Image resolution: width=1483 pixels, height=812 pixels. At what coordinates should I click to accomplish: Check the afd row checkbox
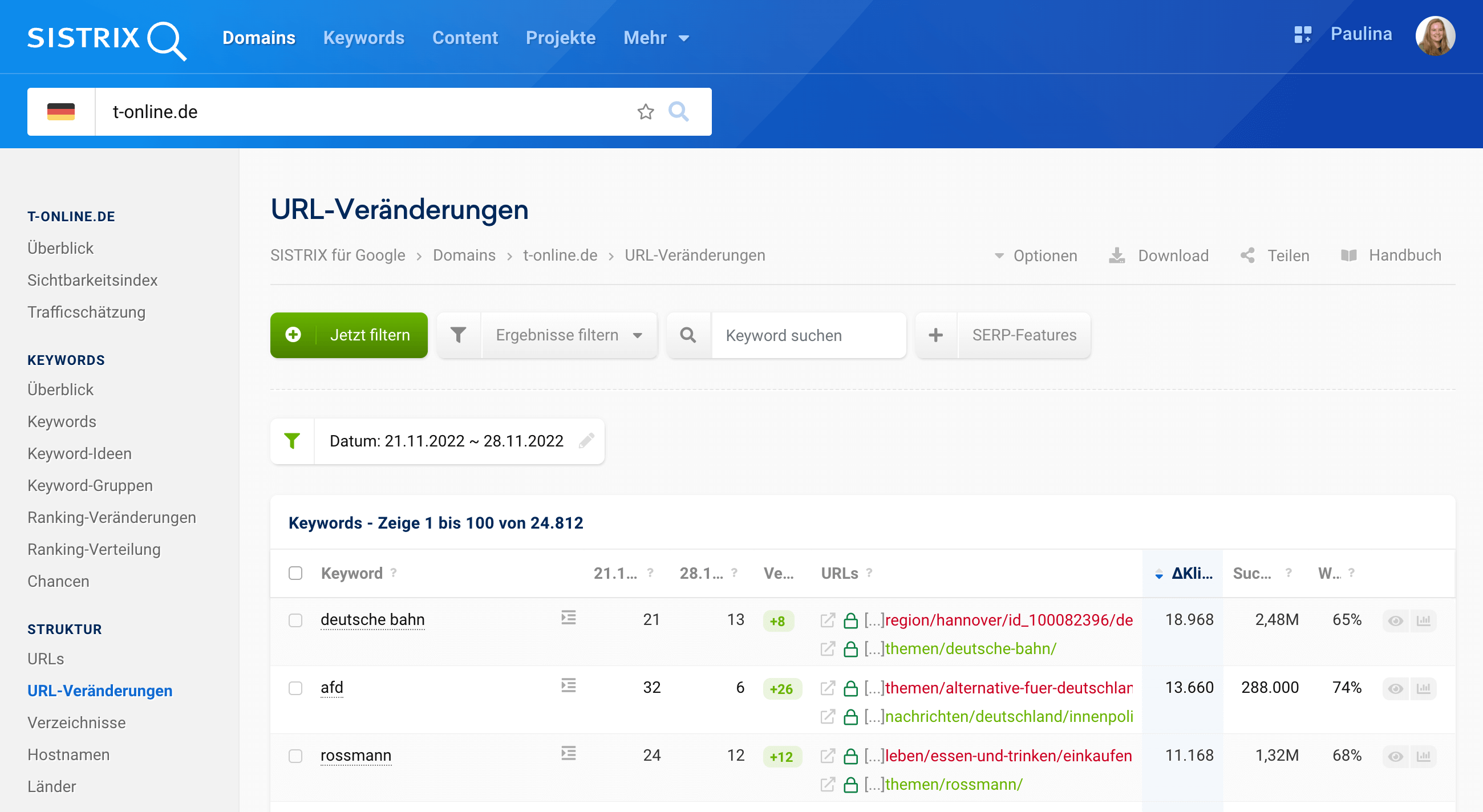click(295, 688)
